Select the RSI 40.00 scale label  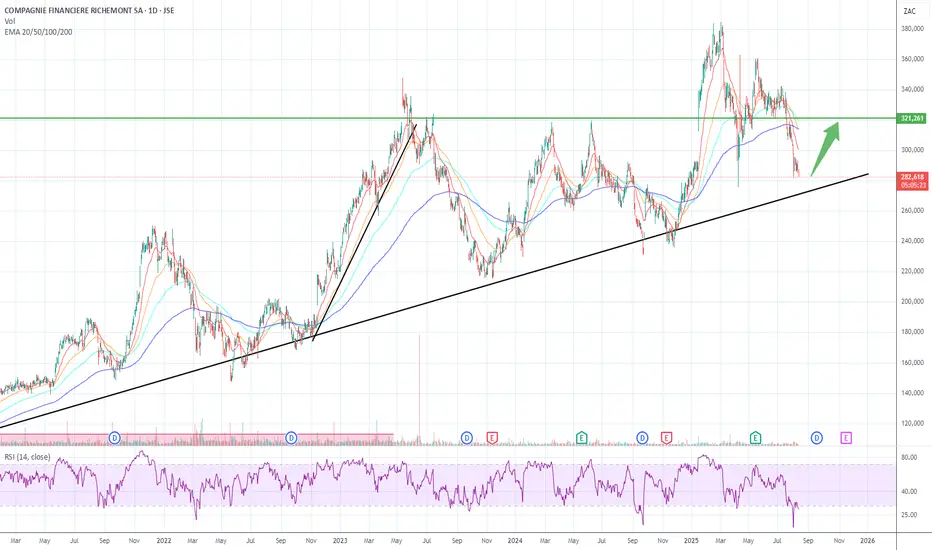(x=909, y=492)
